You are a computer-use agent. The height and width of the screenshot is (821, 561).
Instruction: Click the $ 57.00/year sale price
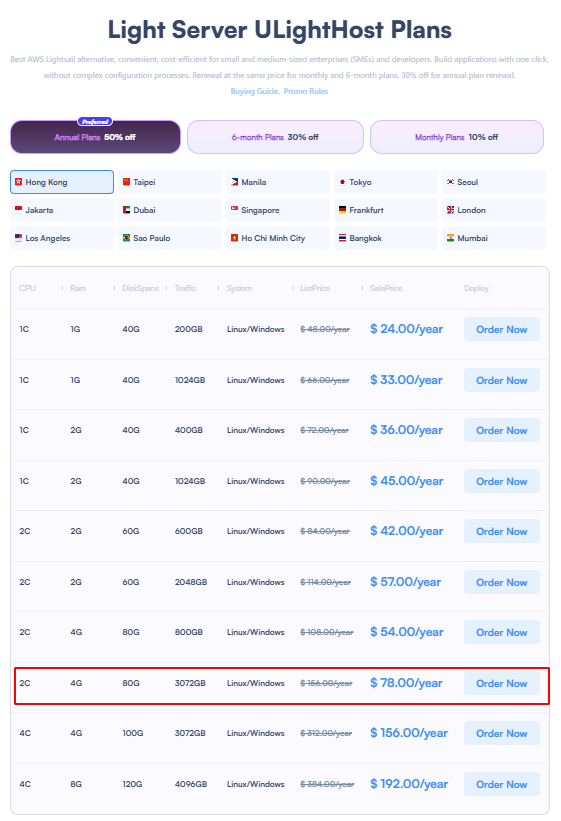[405, 582]
